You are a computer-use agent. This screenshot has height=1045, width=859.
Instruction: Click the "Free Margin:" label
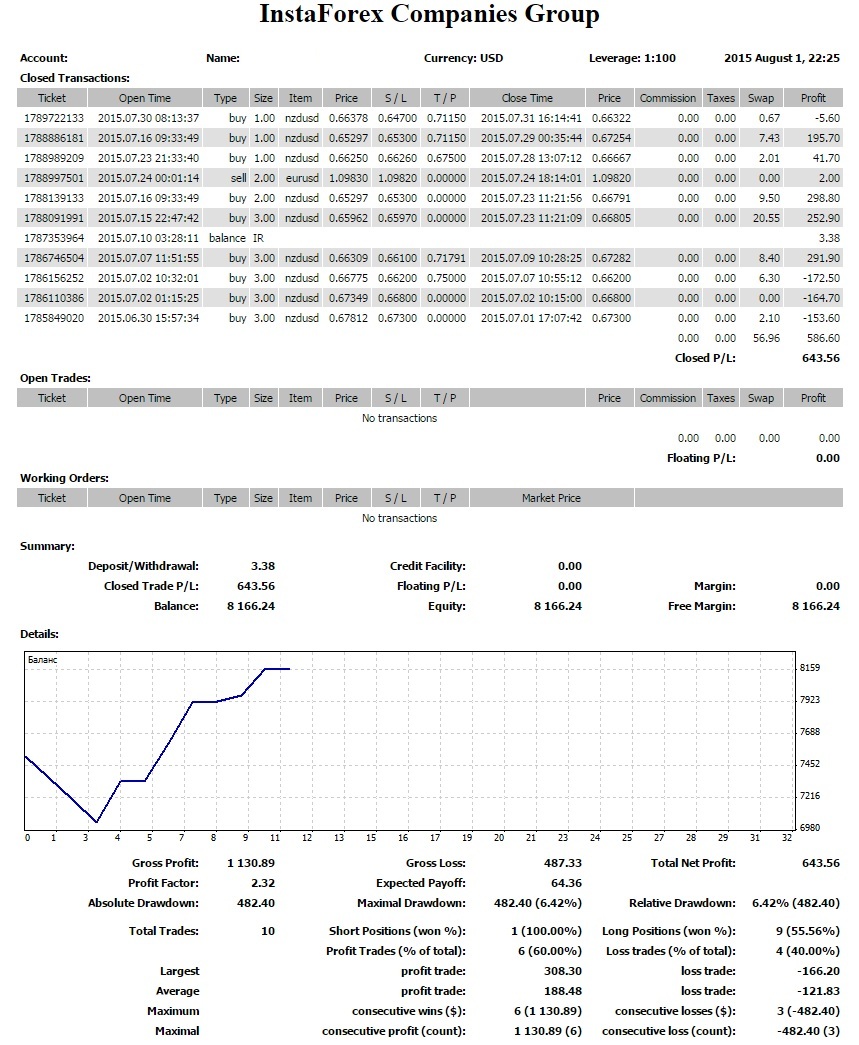(x=702, y=606)
